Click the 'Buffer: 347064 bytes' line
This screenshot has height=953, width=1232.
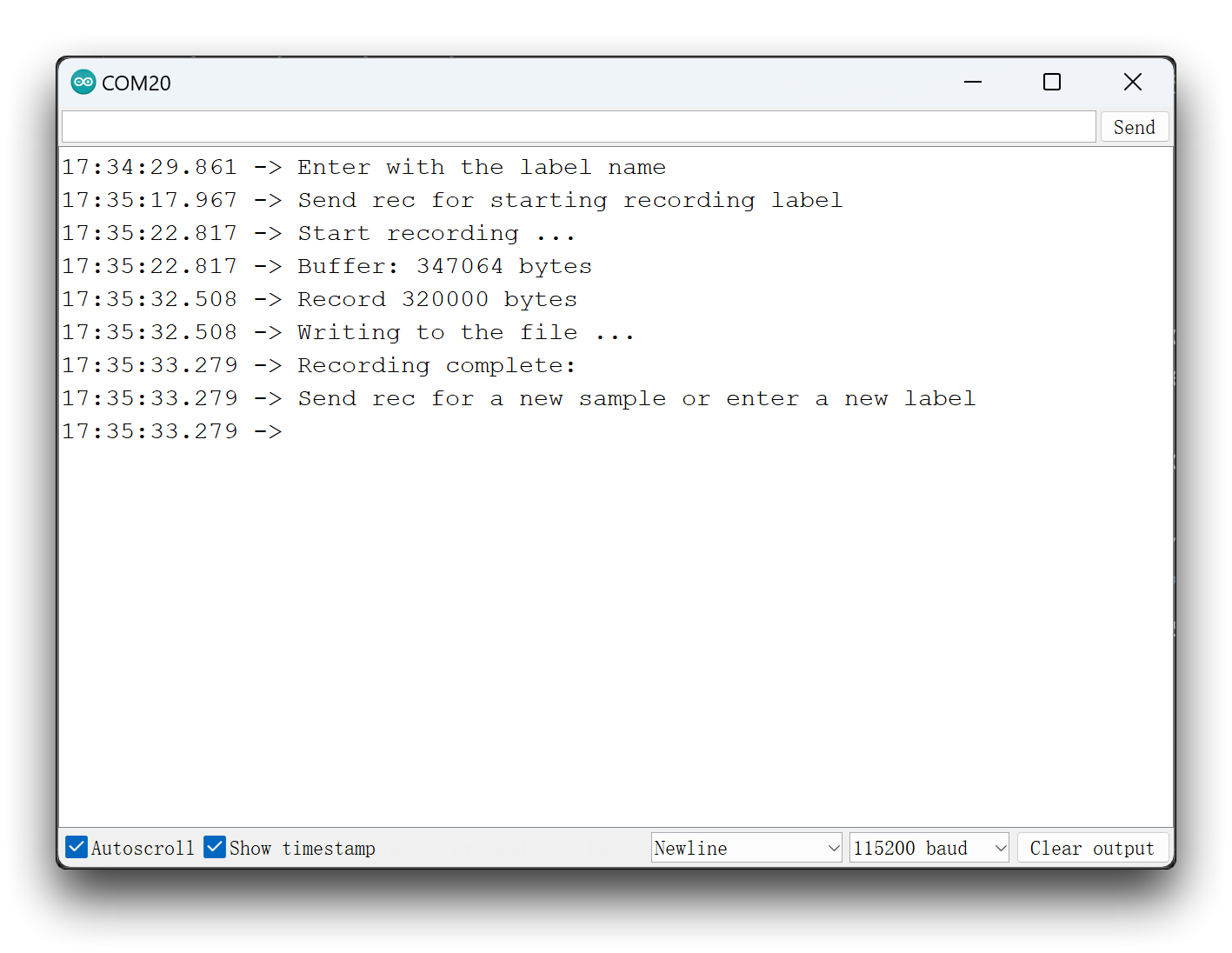click(x=444, y=266)
